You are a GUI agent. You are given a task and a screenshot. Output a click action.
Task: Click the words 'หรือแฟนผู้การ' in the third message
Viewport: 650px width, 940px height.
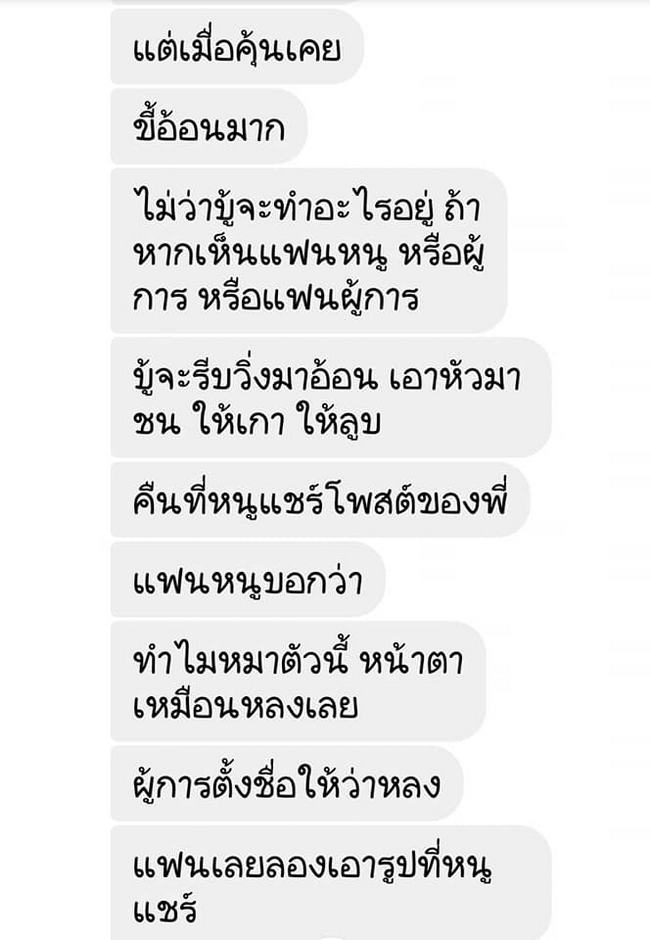[x=308, y=298]
